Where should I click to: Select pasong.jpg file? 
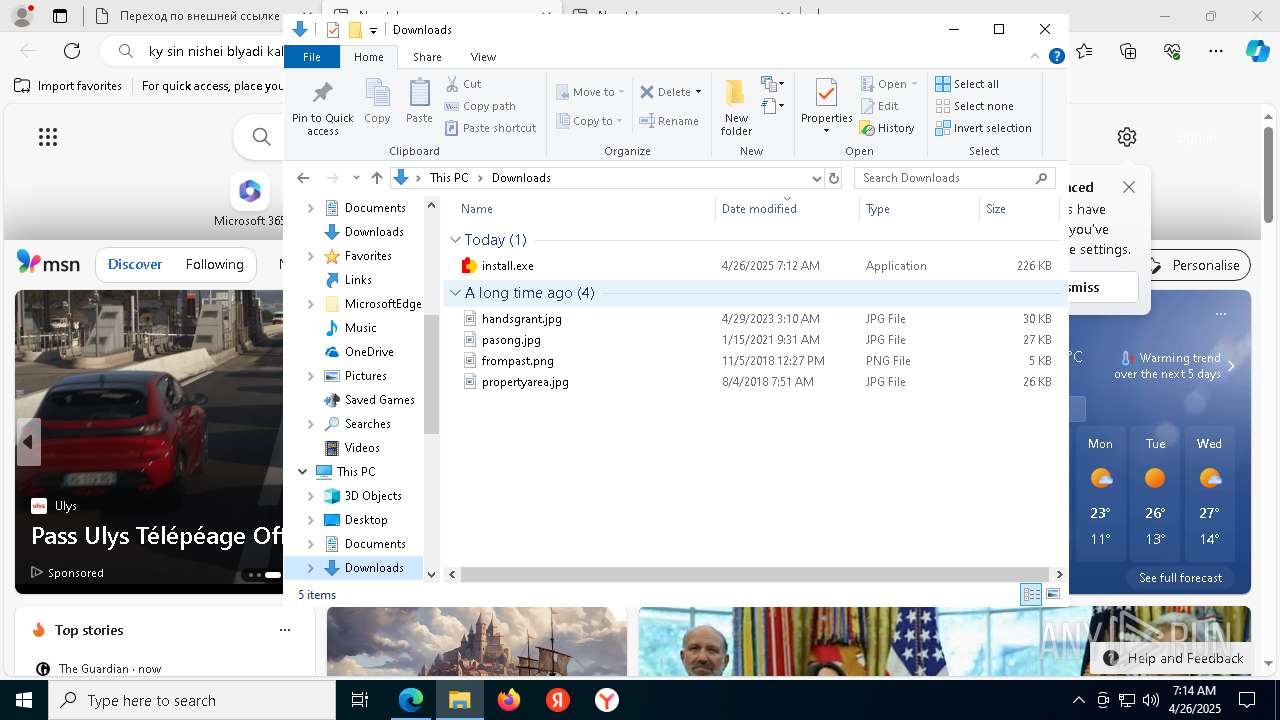[x=511, y=340]
